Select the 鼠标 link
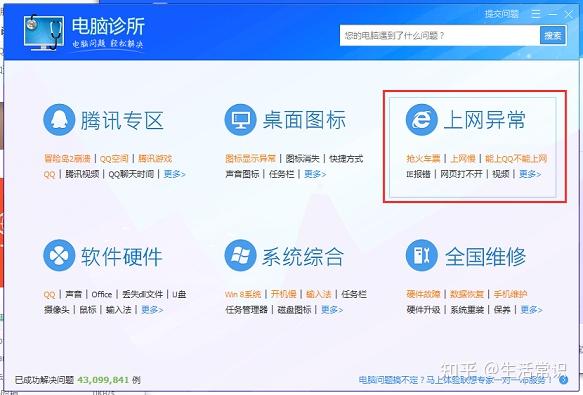The height and width of the screenshot is (395, 583). pos(88,309)
